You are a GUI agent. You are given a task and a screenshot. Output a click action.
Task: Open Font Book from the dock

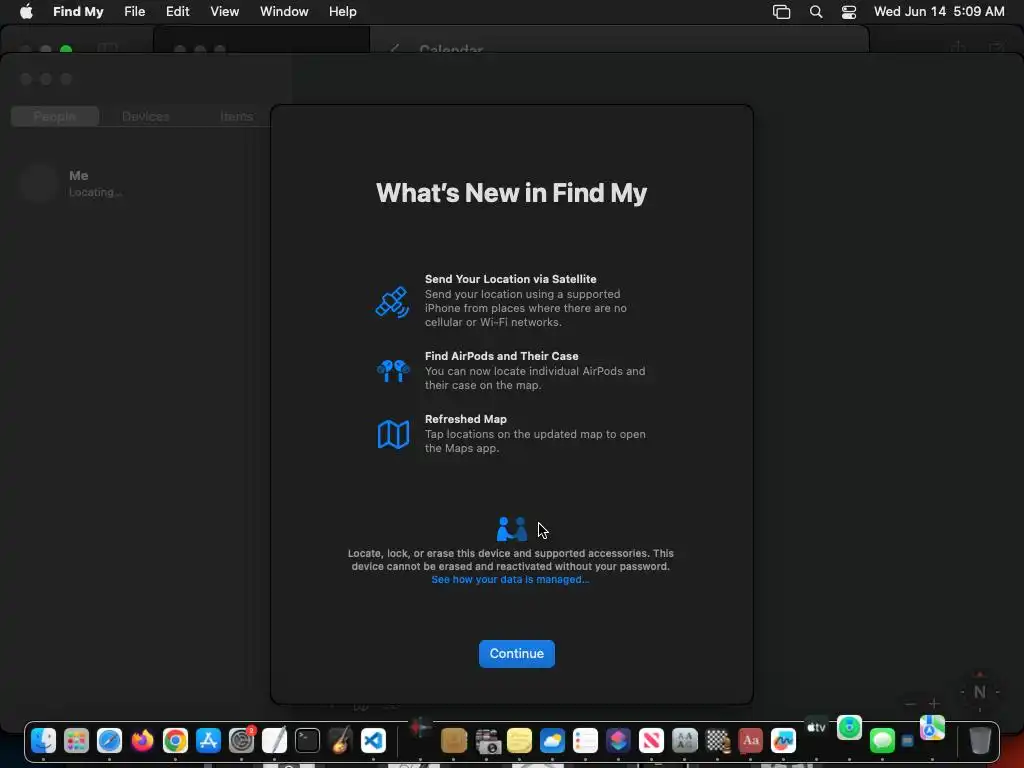pos(684,741)
